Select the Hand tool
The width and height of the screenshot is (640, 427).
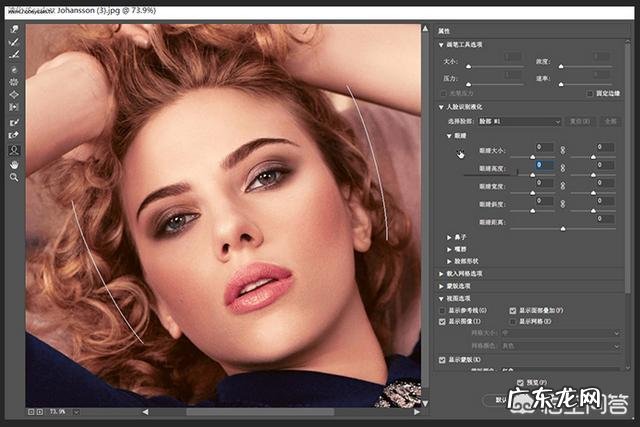click(15, 163)
